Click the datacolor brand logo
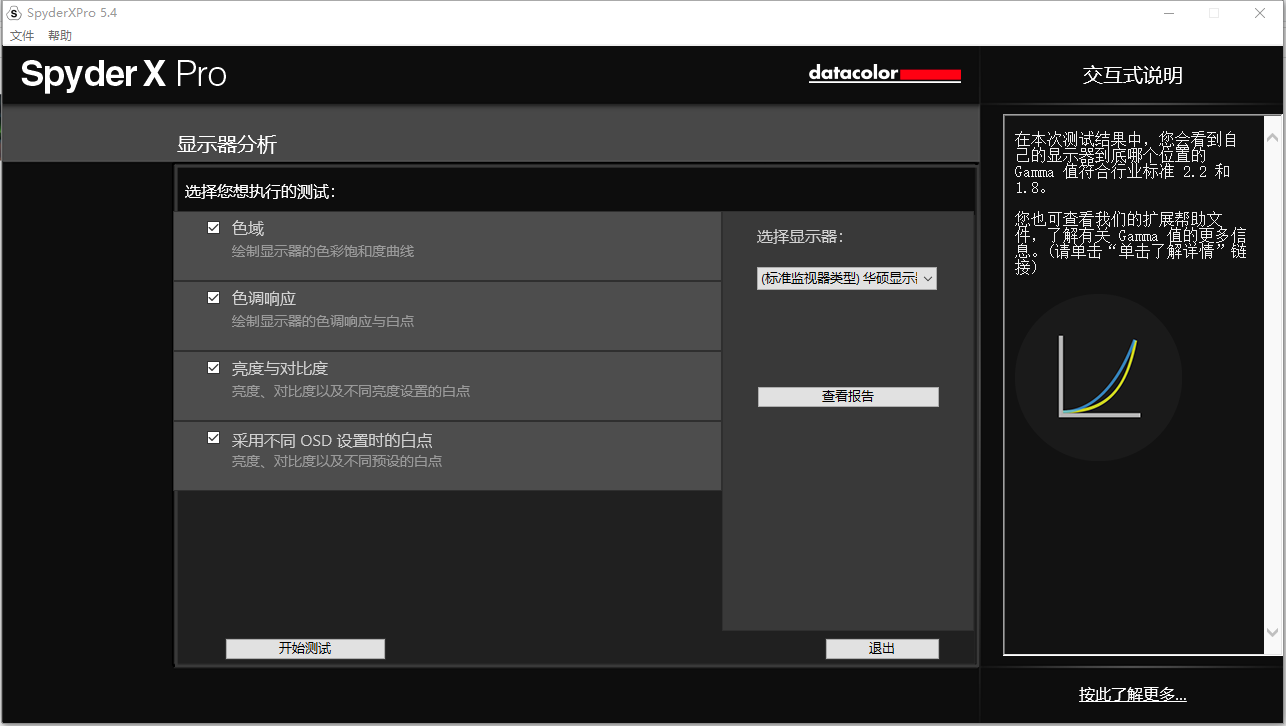Viewport: 1286px width, 726px height. coord(885,74)
